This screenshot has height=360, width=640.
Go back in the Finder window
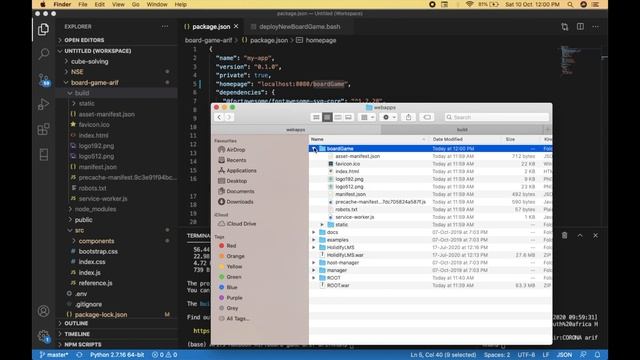[219, 118]
